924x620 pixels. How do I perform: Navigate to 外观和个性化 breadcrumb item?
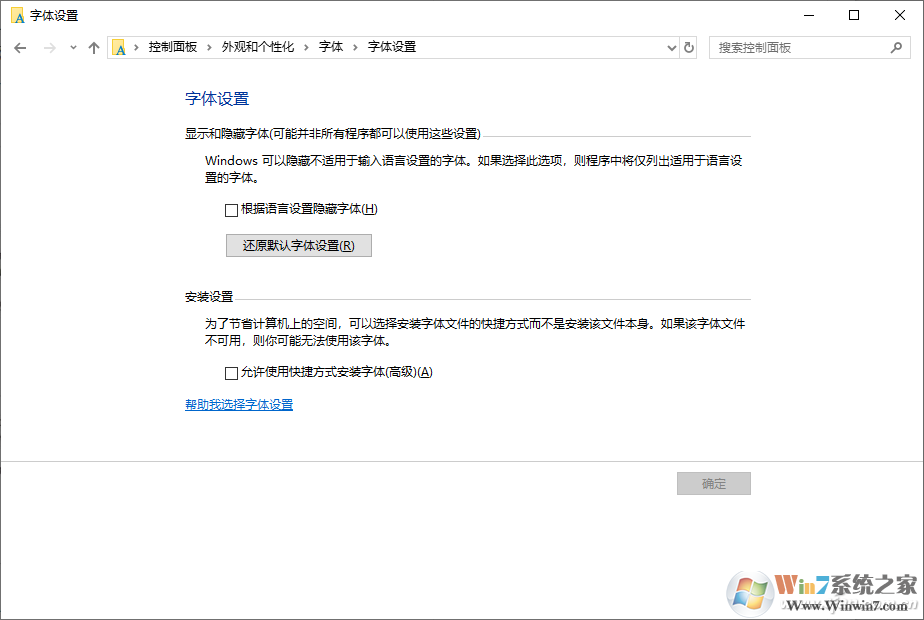coord(257,47)
